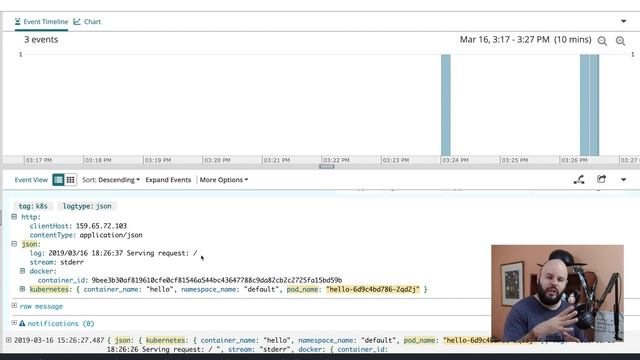
Task: Collapse the json node
Action: tap(14, 244)
